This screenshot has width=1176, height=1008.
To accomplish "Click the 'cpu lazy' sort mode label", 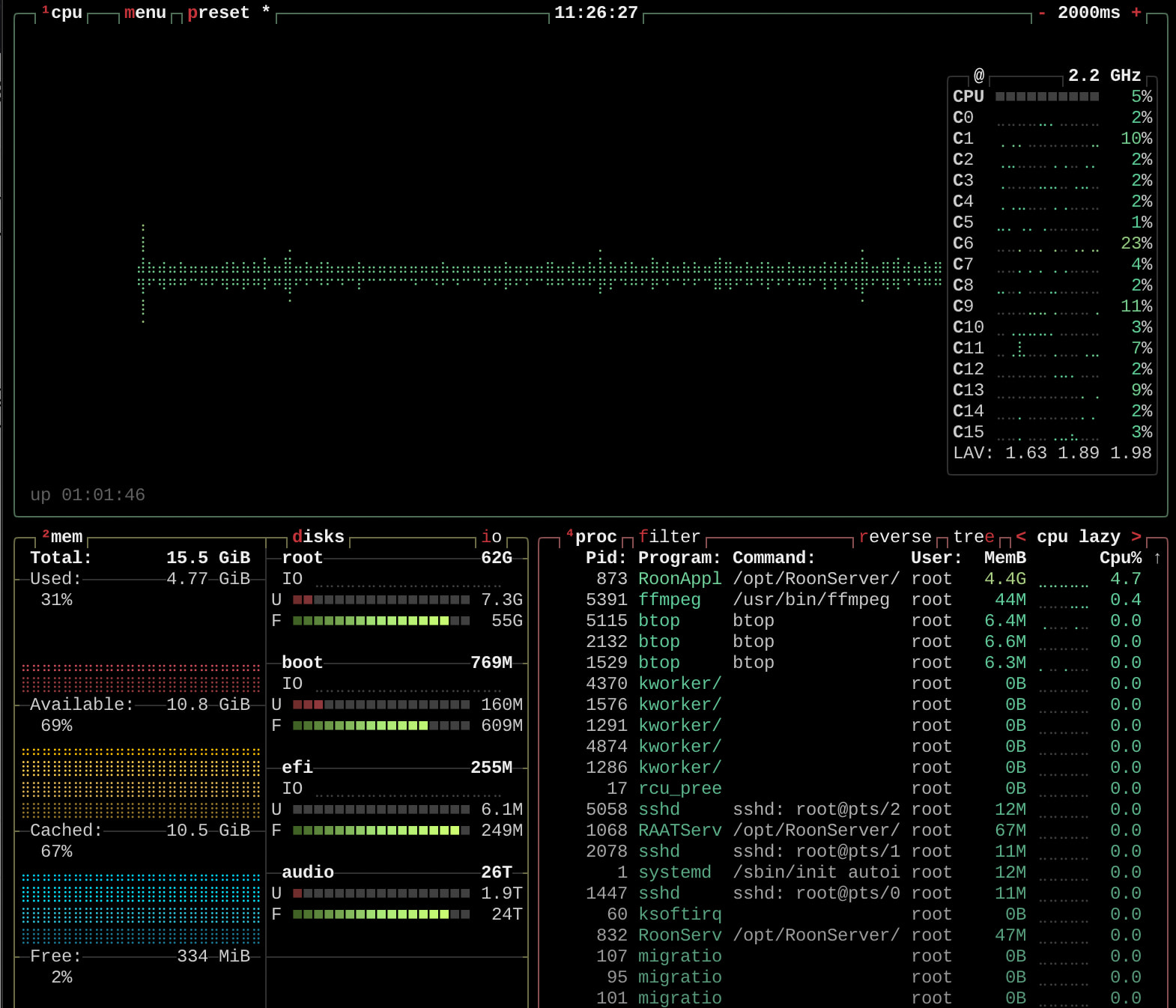I will pos(1079,537).
